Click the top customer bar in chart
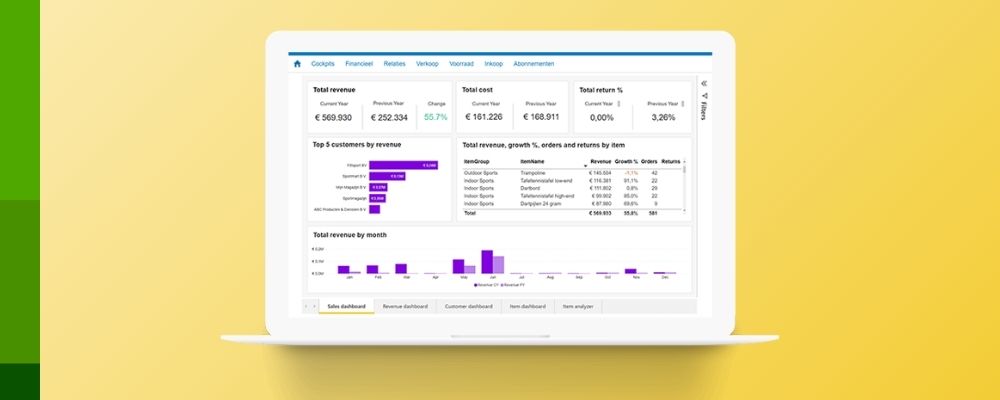The height and width of the screenshot is (400, 1000). (403, 165)
